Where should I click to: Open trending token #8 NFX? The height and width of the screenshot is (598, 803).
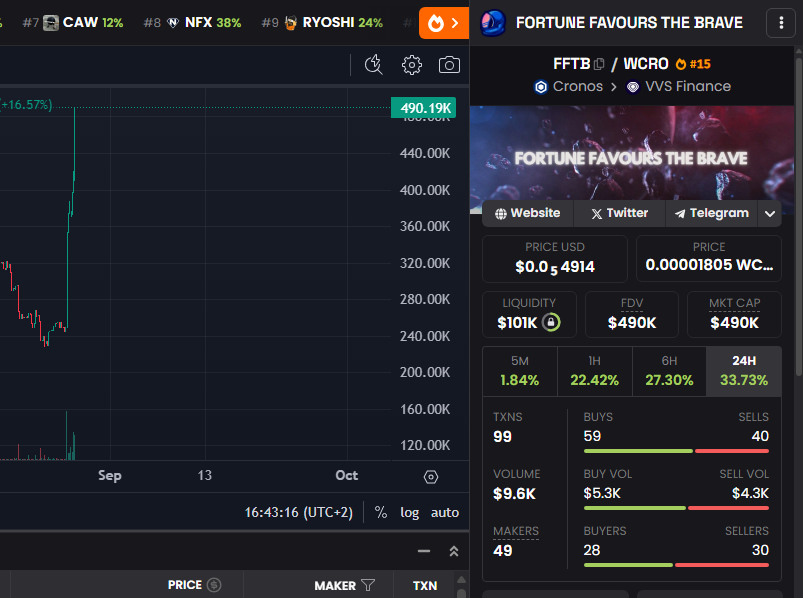[x=193, y=23]
